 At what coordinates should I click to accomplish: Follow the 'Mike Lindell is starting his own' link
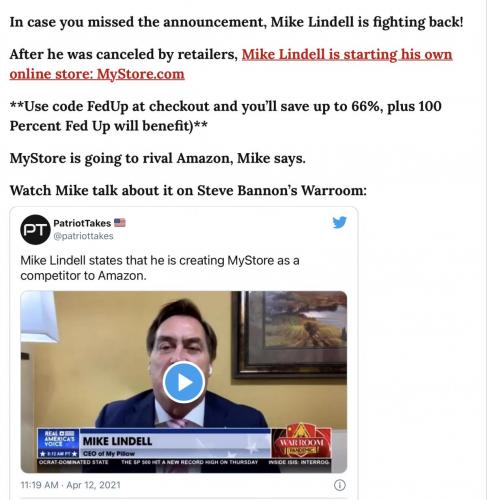tap(347, 54)
